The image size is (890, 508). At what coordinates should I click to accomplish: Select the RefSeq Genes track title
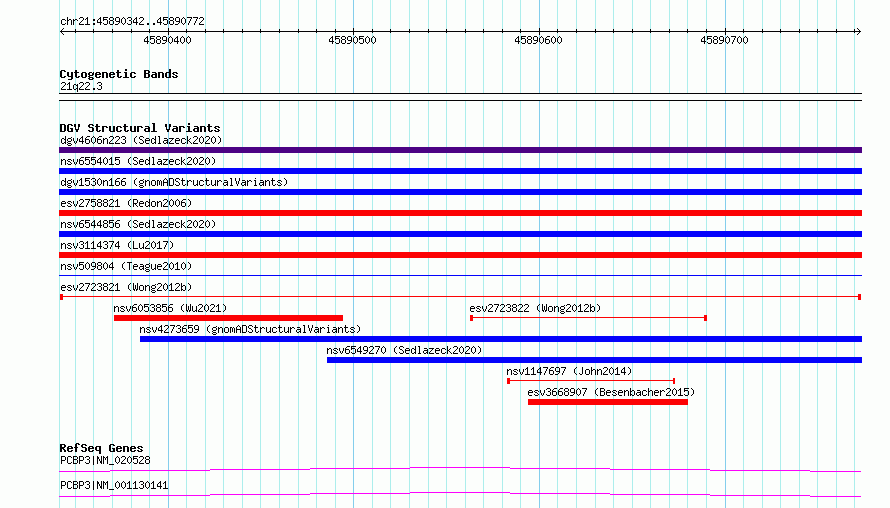pyautogui.click(x=101, y=448)
